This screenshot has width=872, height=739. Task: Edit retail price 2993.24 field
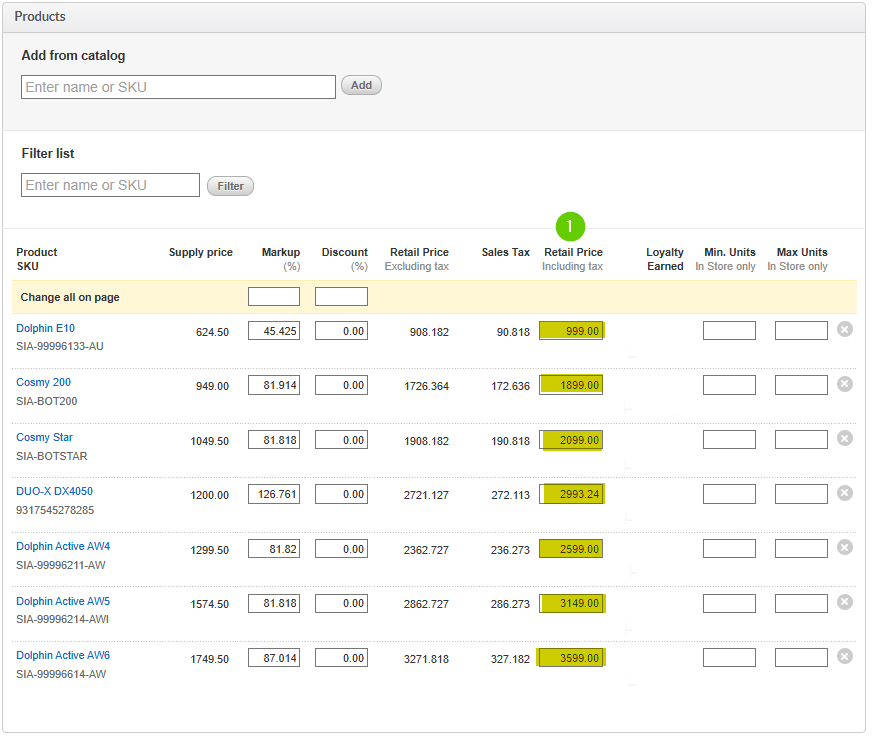click(571, 494)
